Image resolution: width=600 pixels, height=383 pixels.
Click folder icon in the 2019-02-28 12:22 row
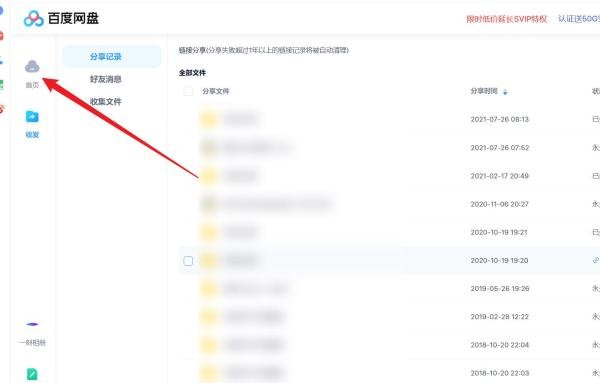click(x=209, y=317)
